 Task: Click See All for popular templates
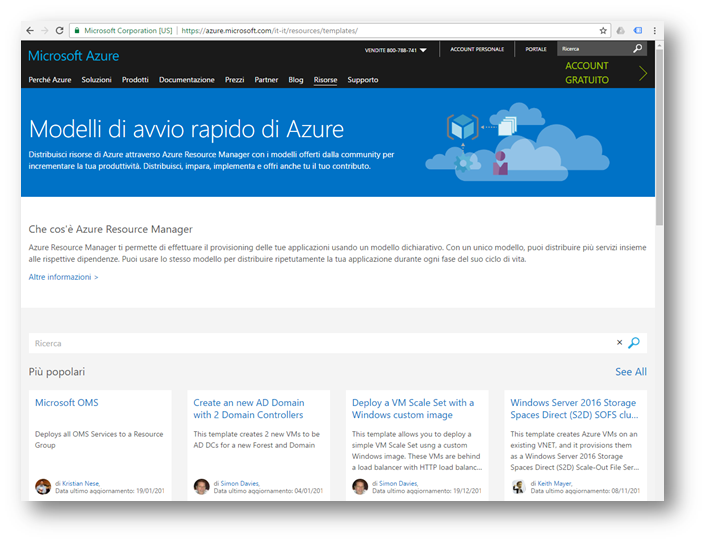pos(631,371)
